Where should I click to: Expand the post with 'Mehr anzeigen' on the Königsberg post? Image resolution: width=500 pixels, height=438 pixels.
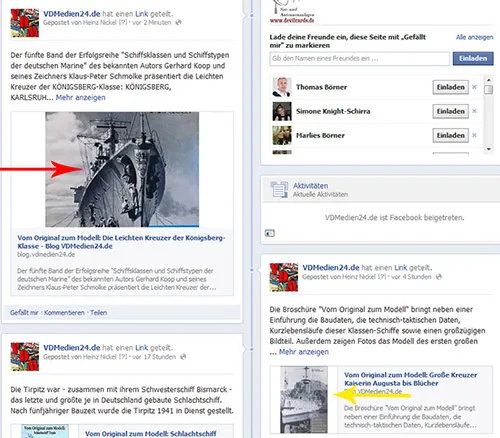(81, 98)
